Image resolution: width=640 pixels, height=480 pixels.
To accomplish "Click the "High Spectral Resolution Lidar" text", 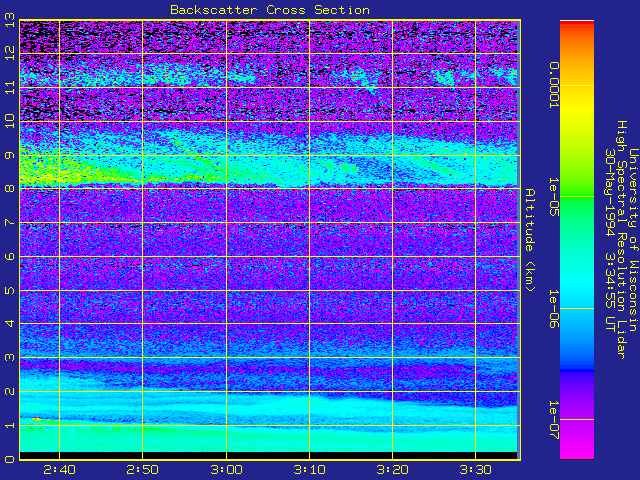I will (x=622, y=240).
